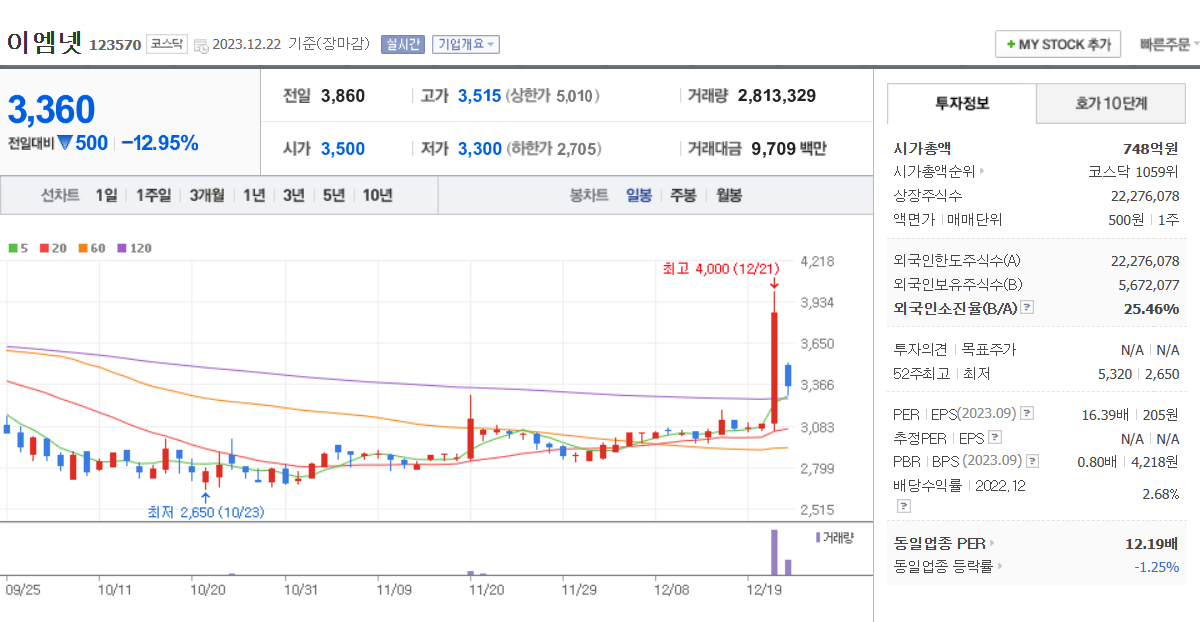Click the market cap value 748억원
Screen dimensions: 1202x622
[x=1153, y=148]
